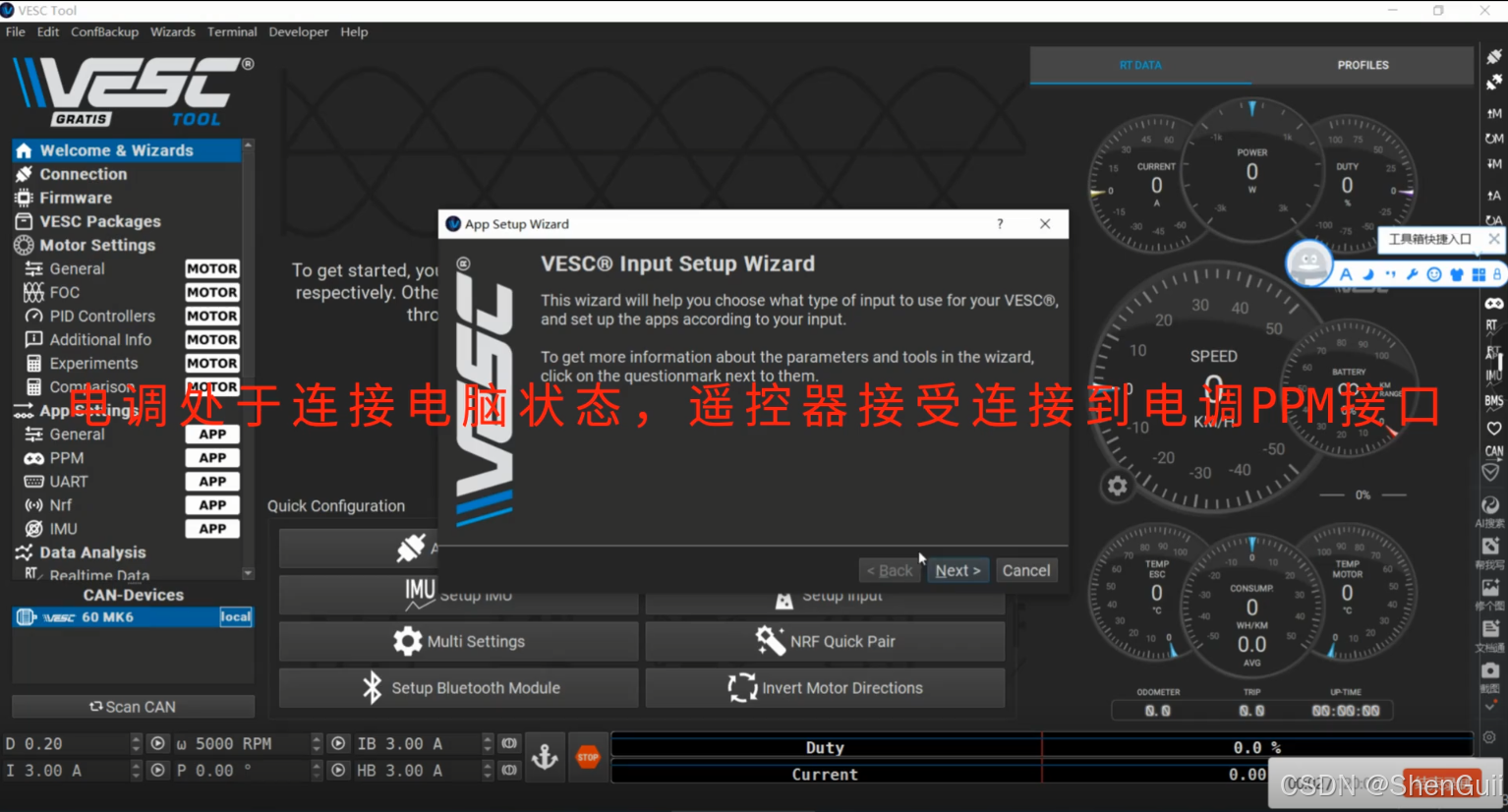Select PID Controllers in the sidebar

pyautogui.click(x=126, y=316)
